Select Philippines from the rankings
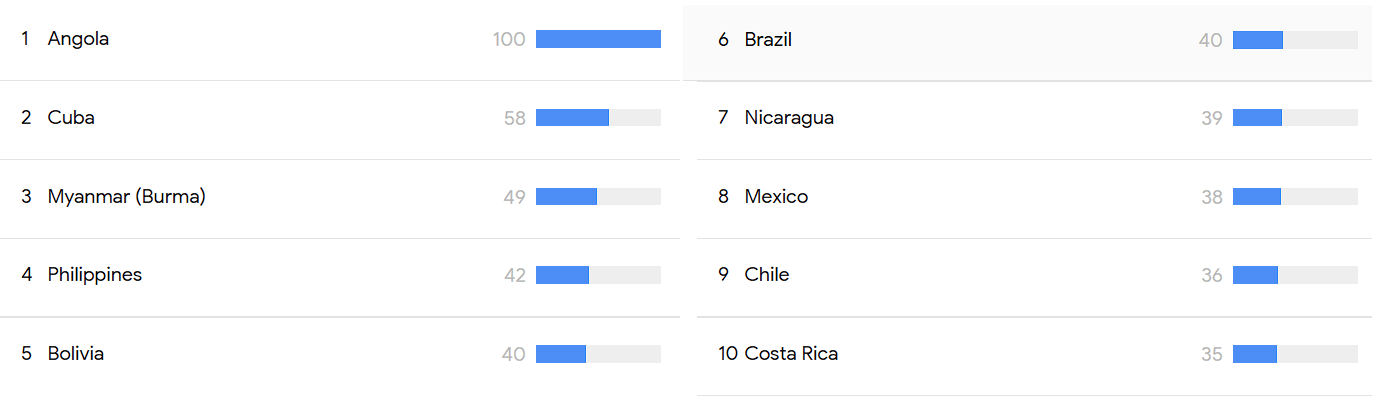Screen dimensions: 1377x399 340,276
